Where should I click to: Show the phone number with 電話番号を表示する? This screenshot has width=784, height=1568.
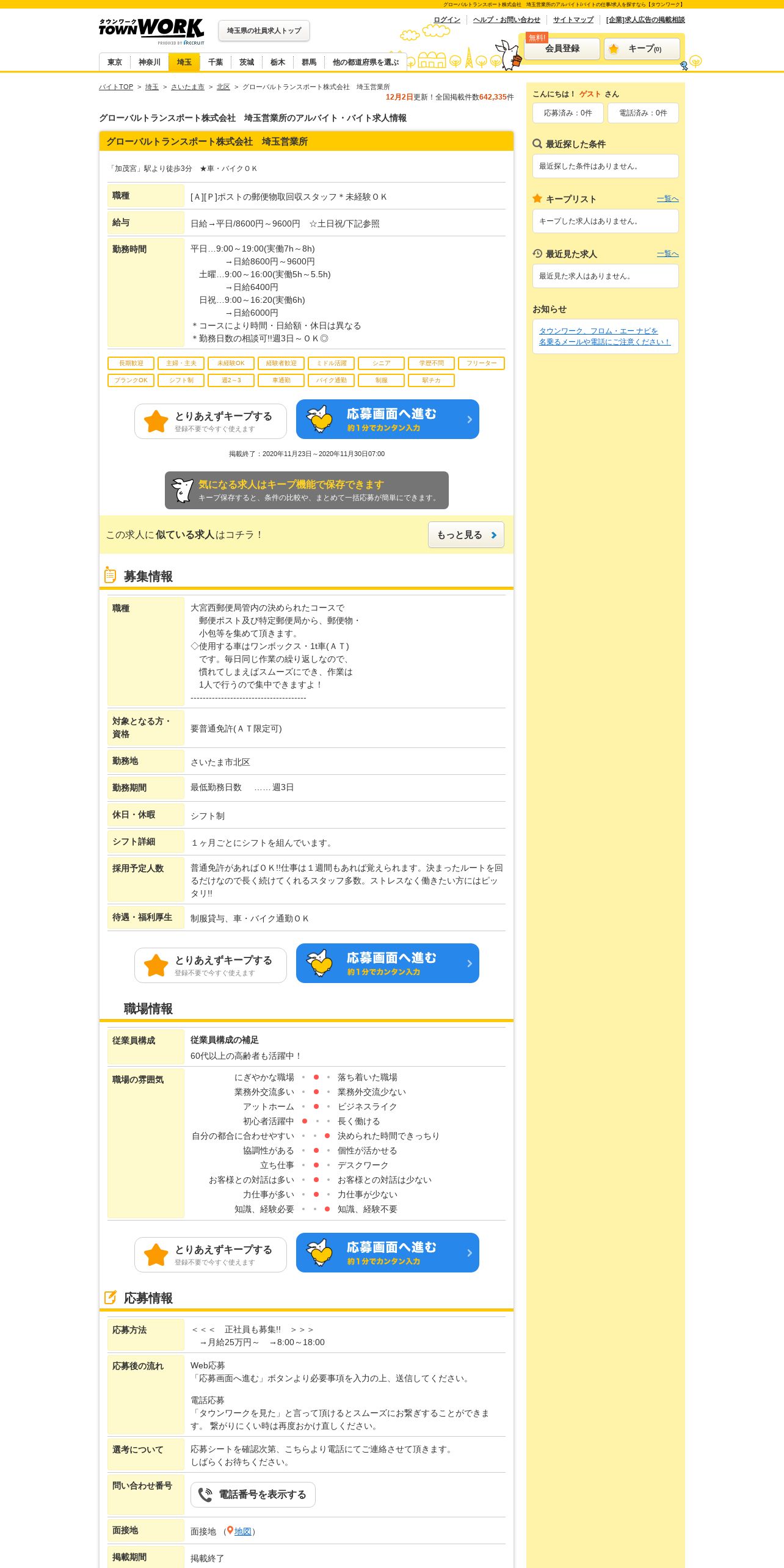coord(253,1495)
